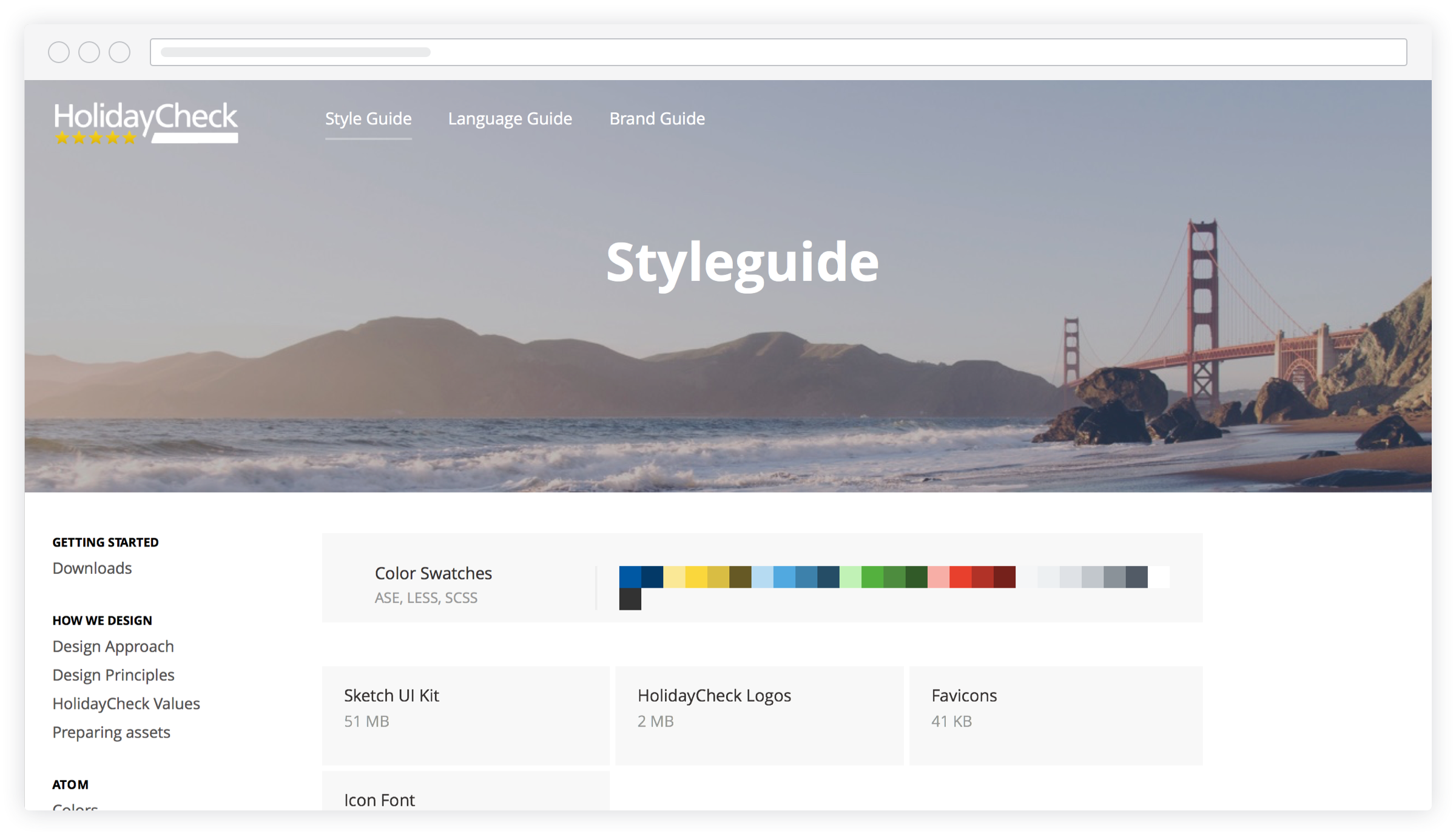The image size is (1456, 836).
Task: Open the Style Guide tab
Action: click(368, 118)
